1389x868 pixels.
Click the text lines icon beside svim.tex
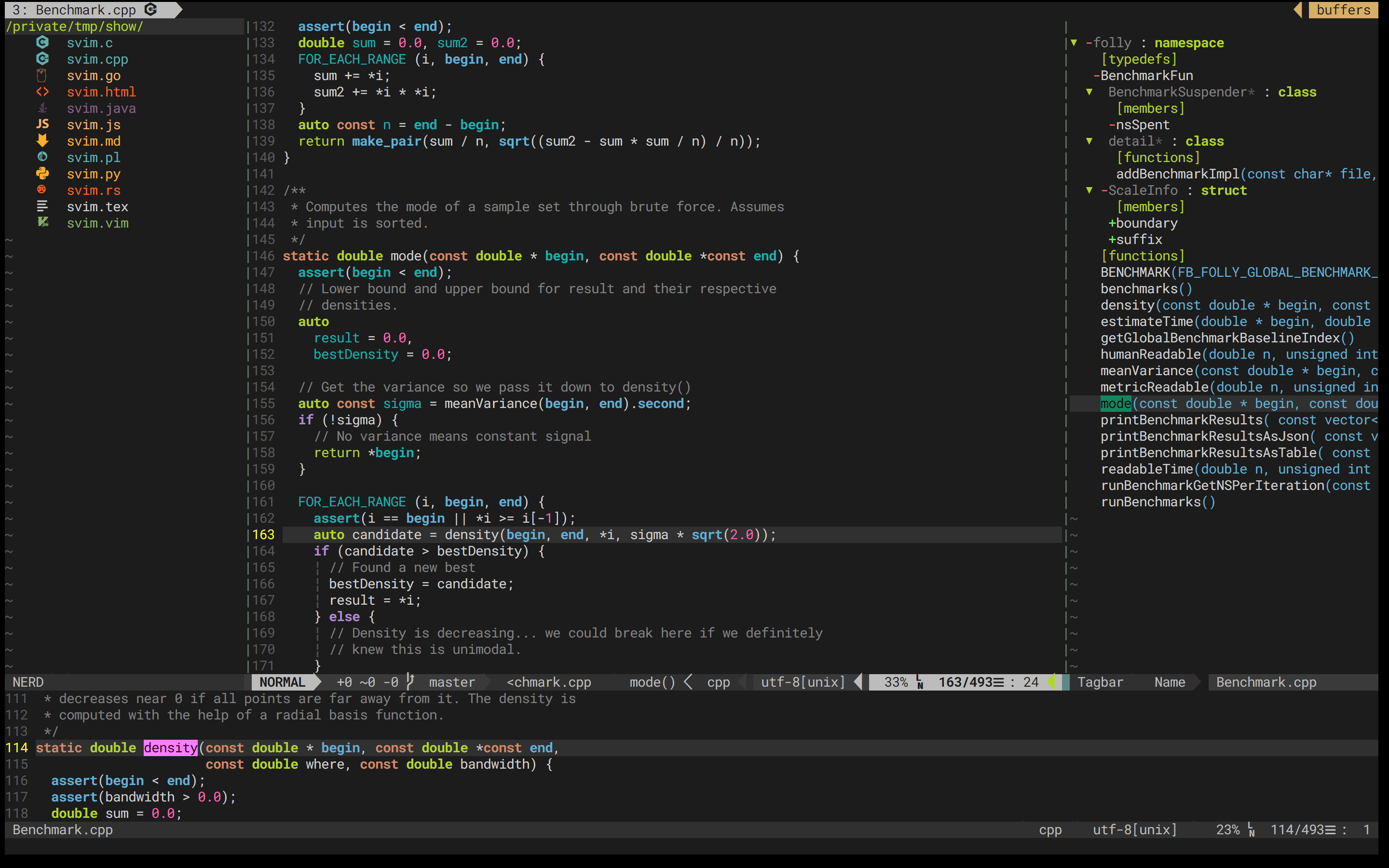pyautogui.click(x=42, y=206)
